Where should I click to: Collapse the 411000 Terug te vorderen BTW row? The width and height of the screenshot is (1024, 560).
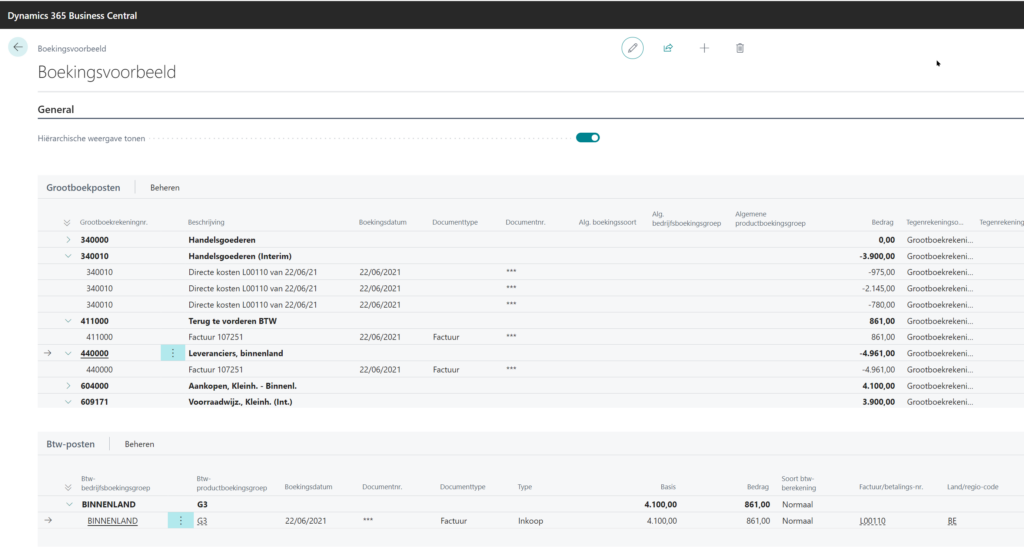[68, 321]
